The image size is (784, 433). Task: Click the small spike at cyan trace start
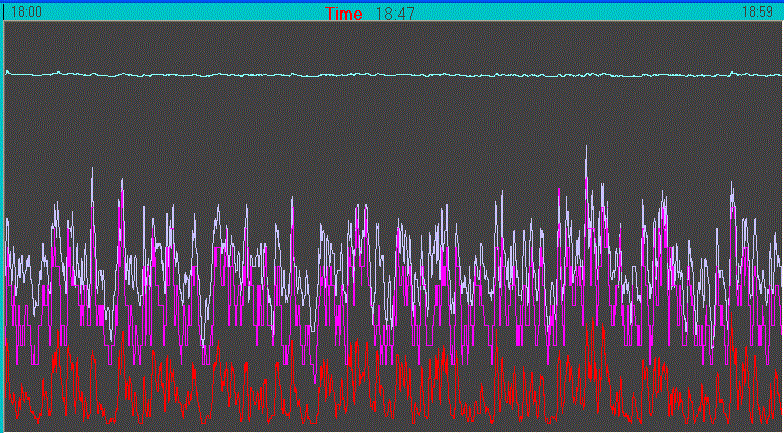[x=7, y=71]
